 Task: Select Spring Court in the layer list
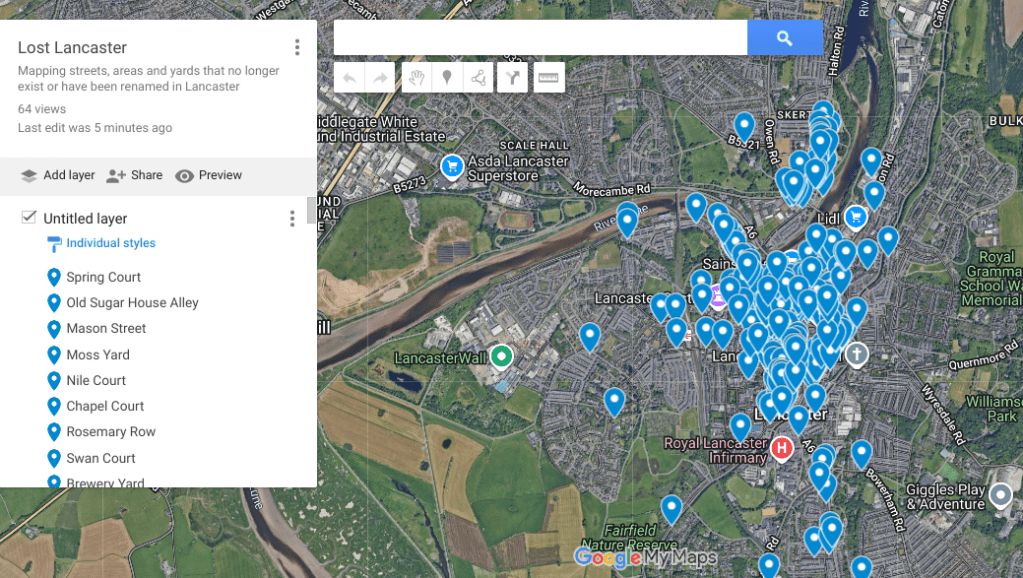(103, 277)
